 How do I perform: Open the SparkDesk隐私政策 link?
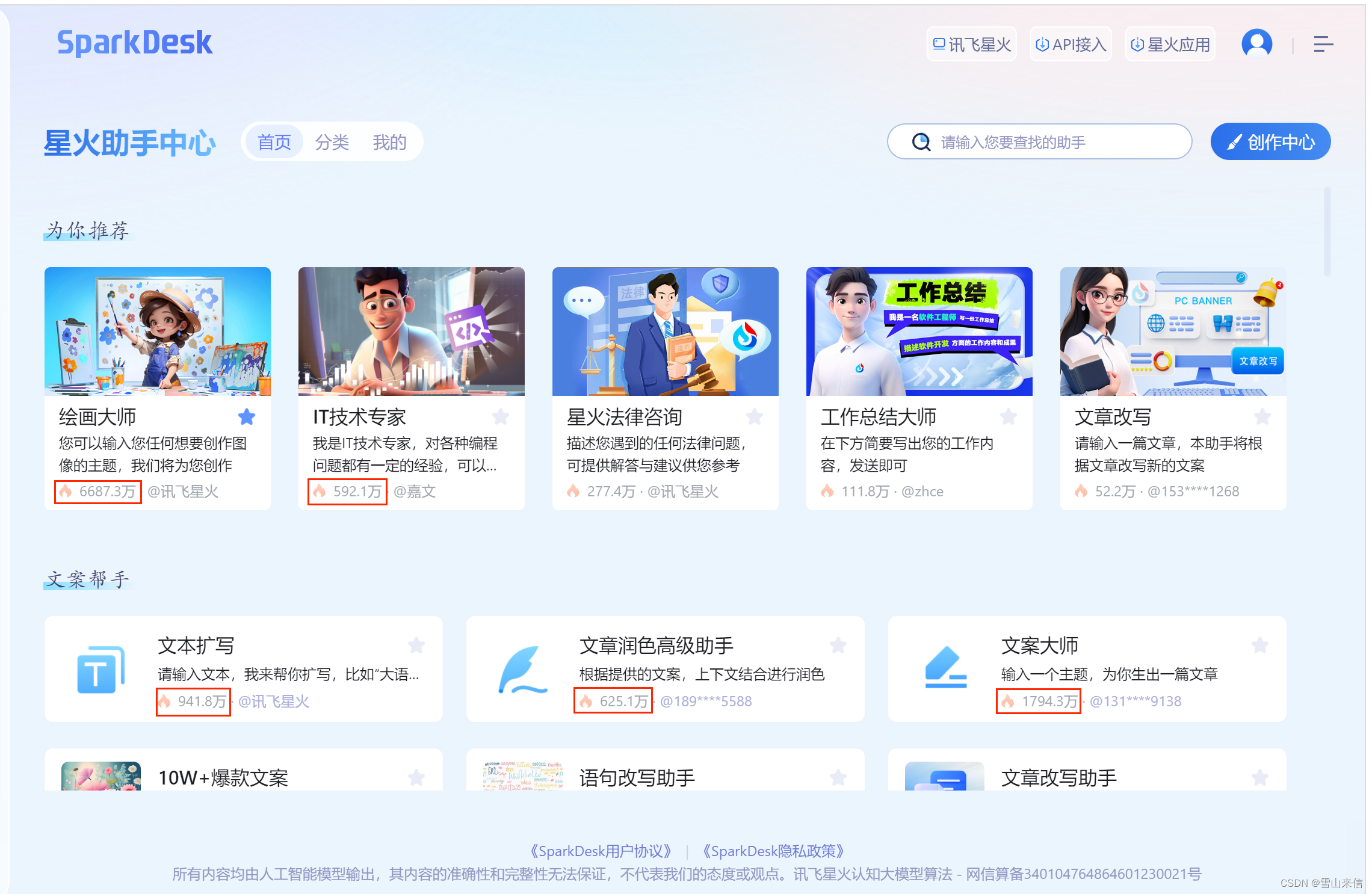pos(773,851)
